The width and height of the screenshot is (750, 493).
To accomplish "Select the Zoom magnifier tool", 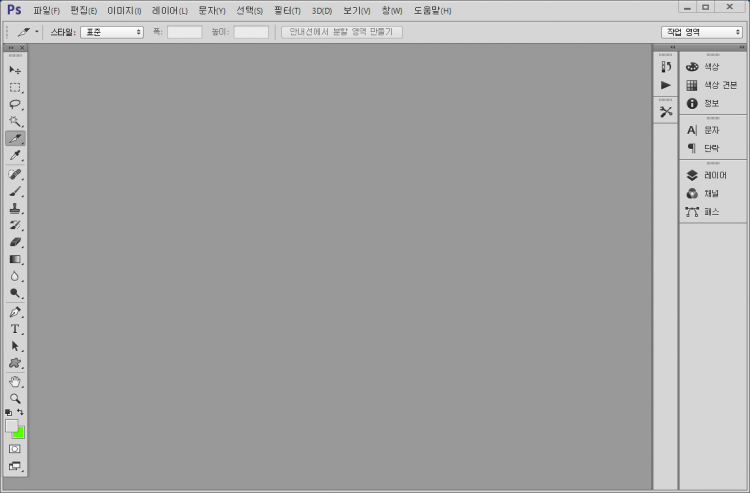I will (15, 397).
